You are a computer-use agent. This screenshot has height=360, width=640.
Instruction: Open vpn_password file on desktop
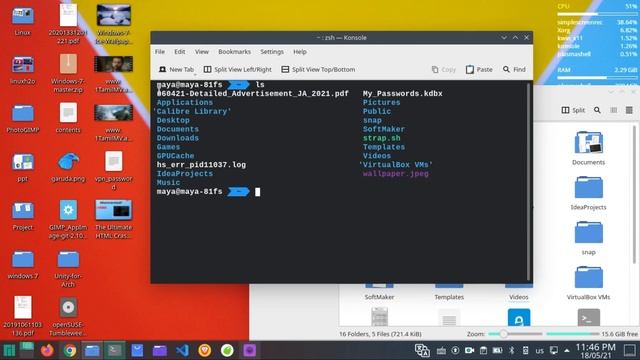pos(113,171)
